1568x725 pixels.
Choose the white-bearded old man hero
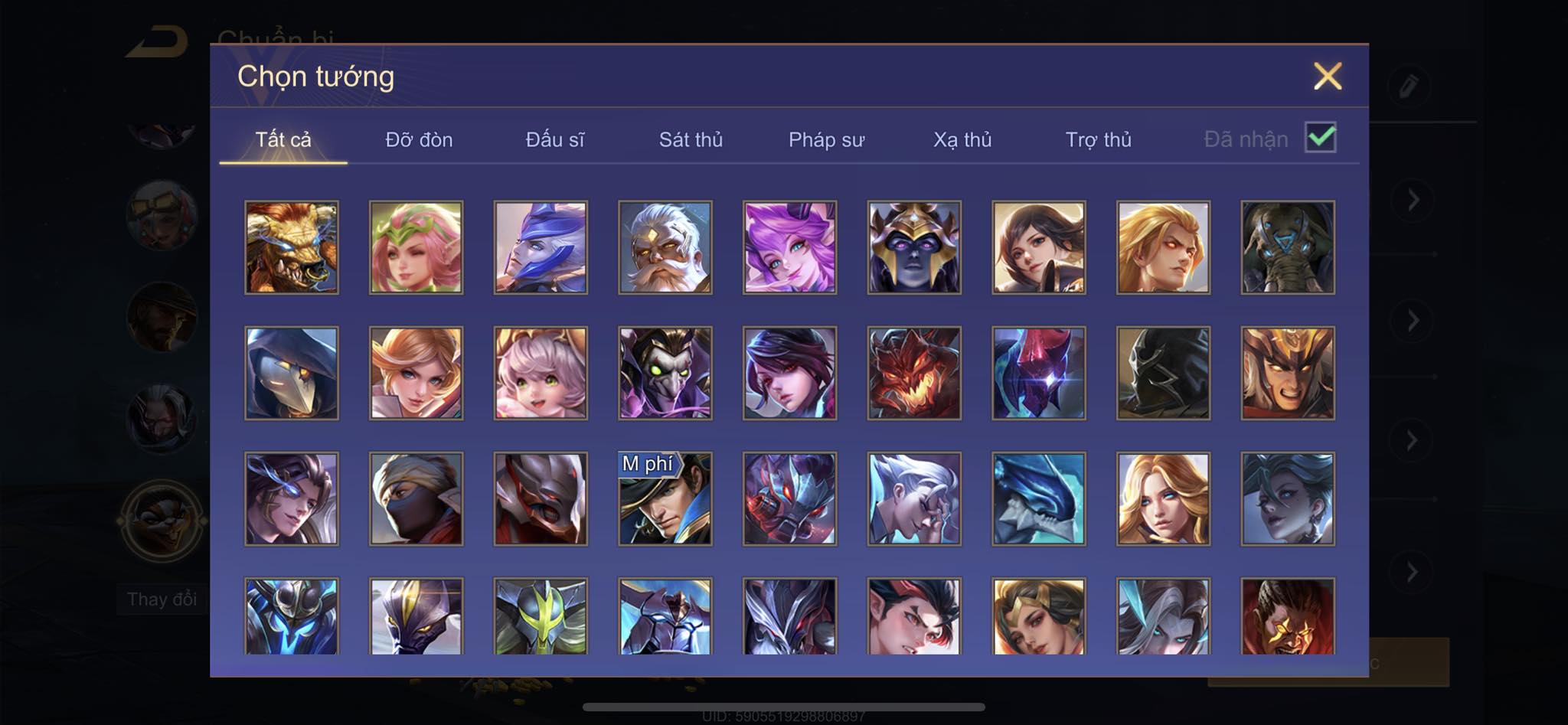[665, 247]
